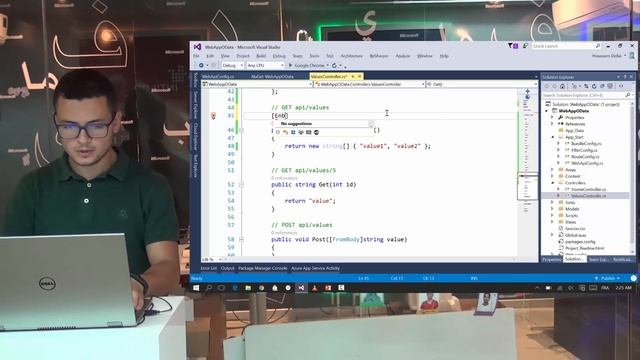Click the taskbar Search icon
This screenshot has height=360, width=640.
[x=209, y=288]
